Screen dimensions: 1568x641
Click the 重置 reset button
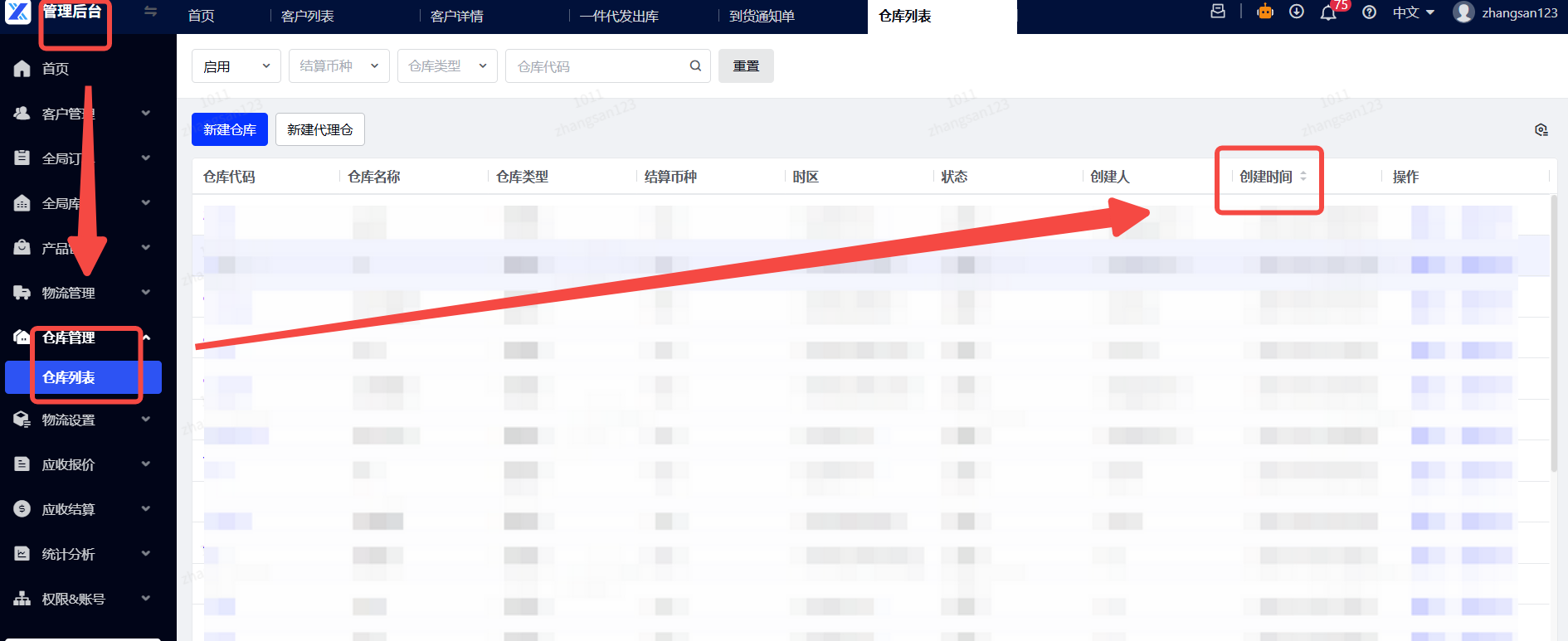[x=746, y=66]
